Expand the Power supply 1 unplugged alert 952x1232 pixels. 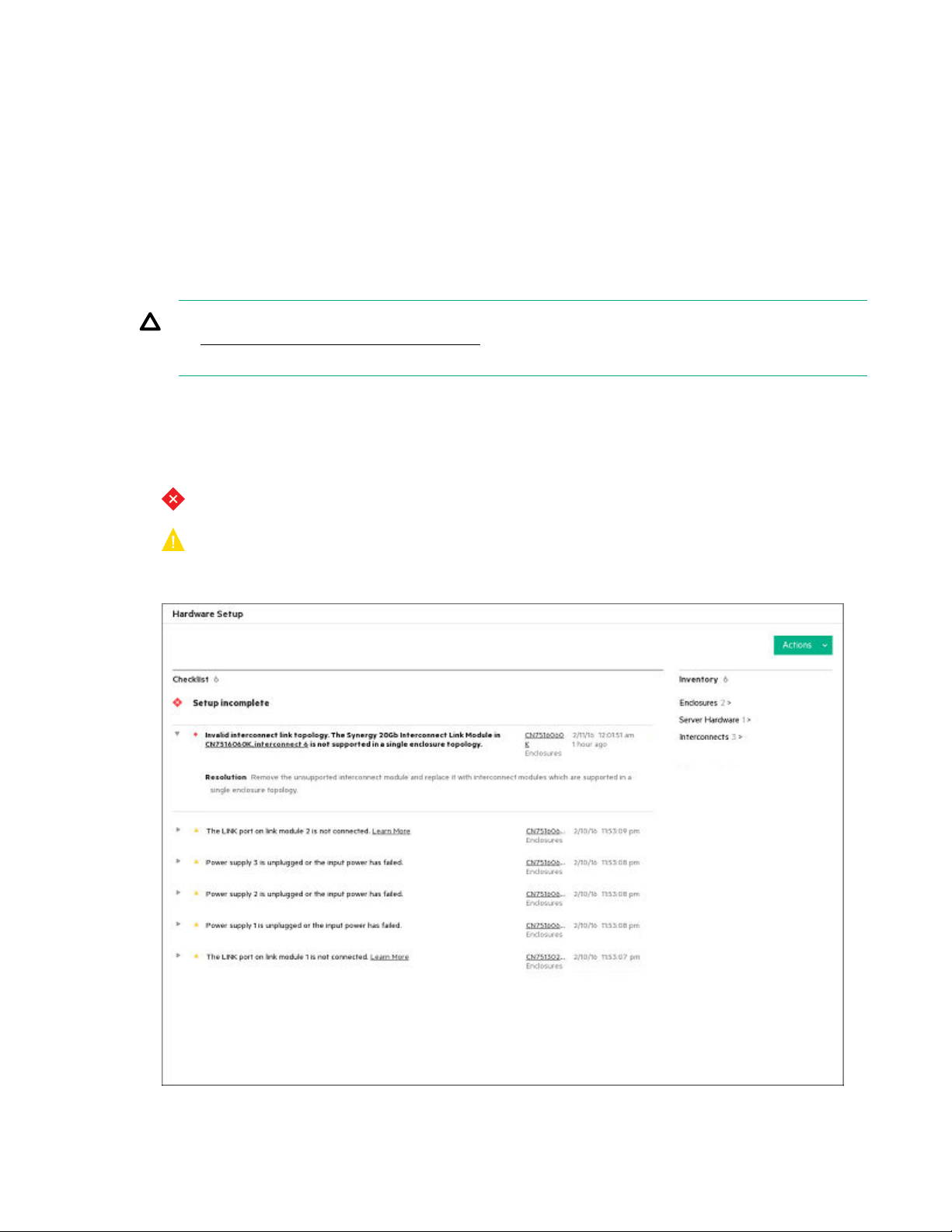click(178, 924)
